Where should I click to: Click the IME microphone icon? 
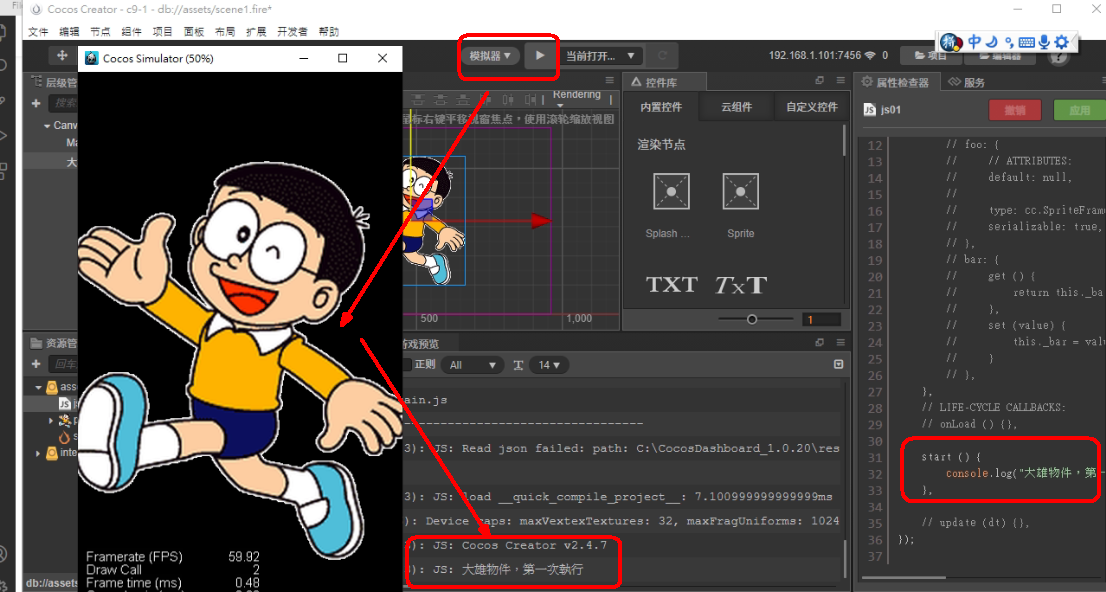tap(1044, 42)
